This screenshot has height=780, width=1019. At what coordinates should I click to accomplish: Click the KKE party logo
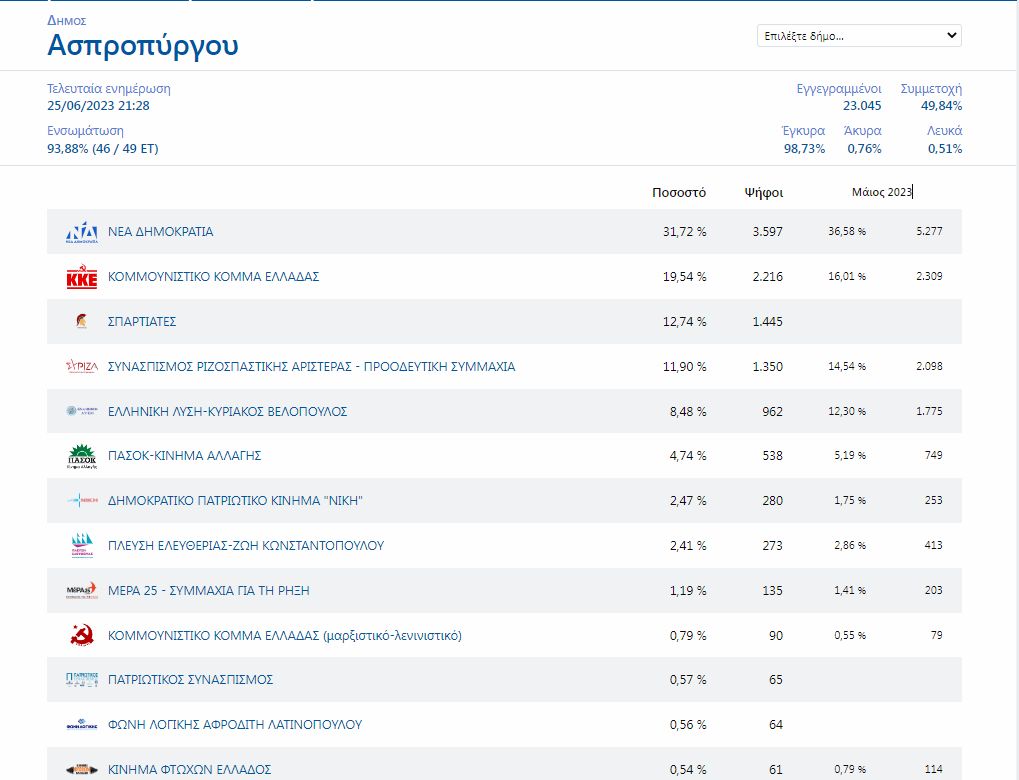82,277
